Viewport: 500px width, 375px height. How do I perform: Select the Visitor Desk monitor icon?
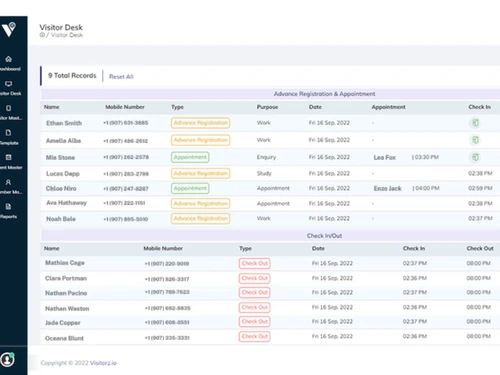8,84
